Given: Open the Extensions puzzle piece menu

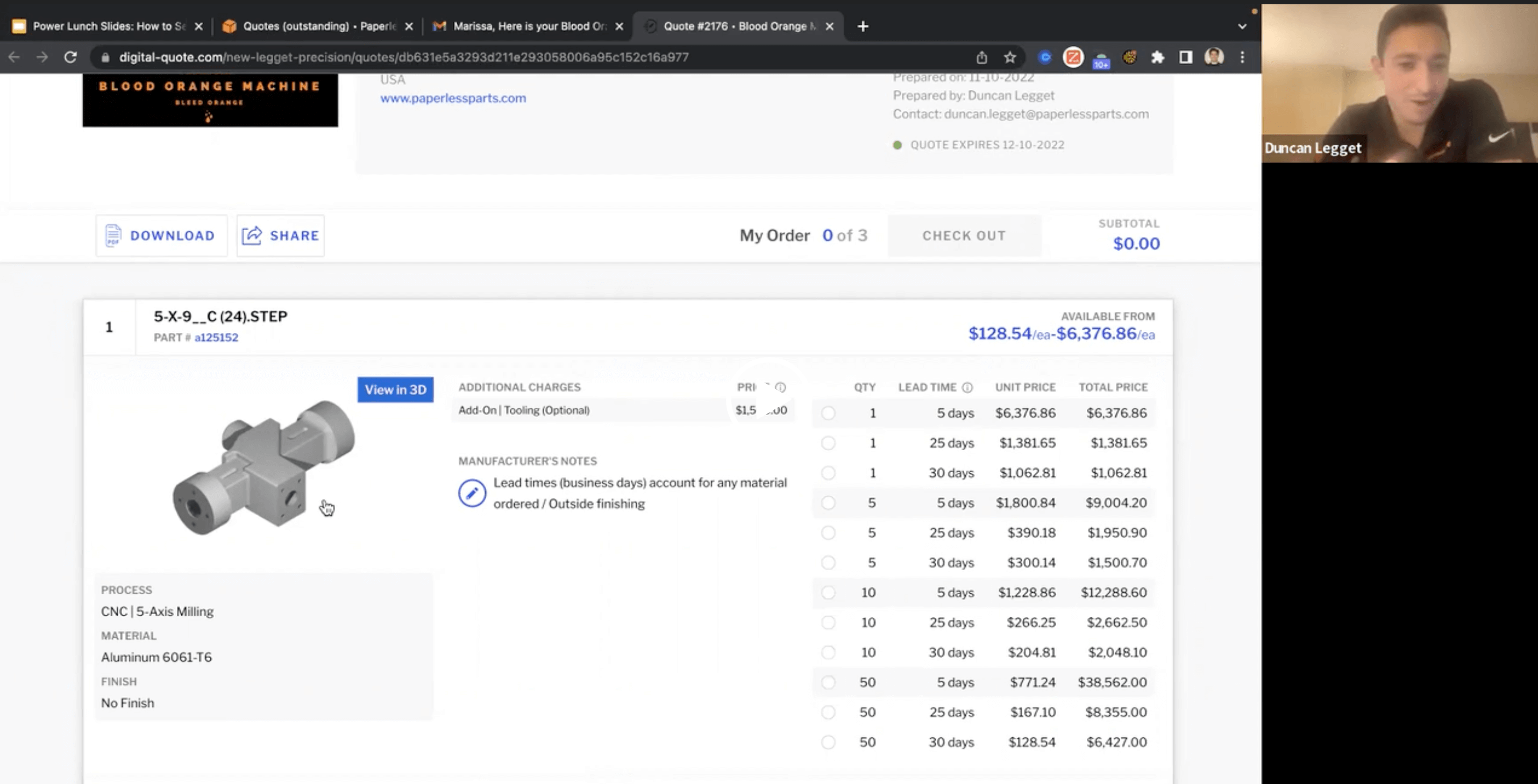Looking at the screenshot, I should (x=1158, y=58).
